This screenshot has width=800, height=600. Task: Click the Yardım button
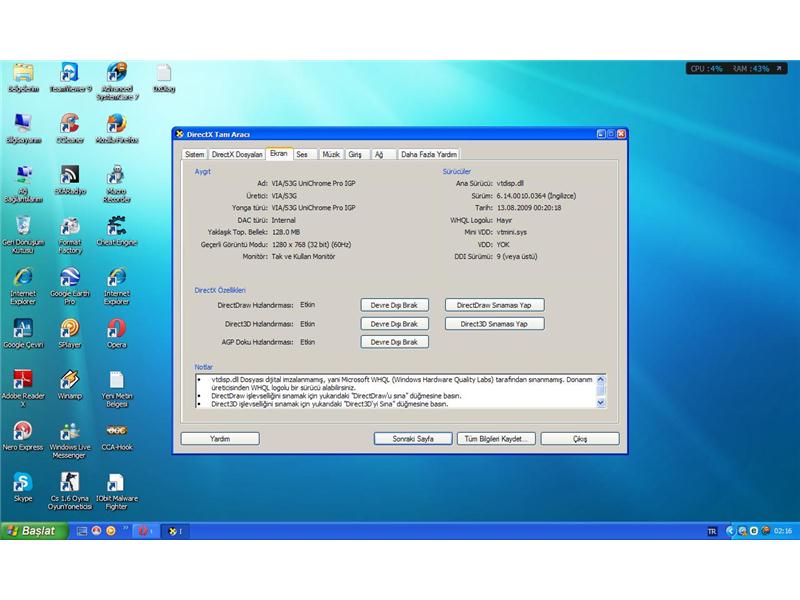click(220, 439)
